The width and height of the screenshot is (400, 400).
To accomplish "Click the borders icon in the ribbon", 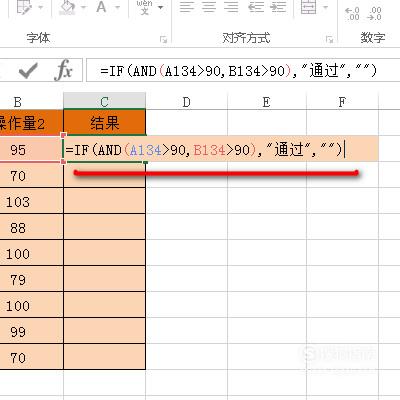I will coord(24,8).
